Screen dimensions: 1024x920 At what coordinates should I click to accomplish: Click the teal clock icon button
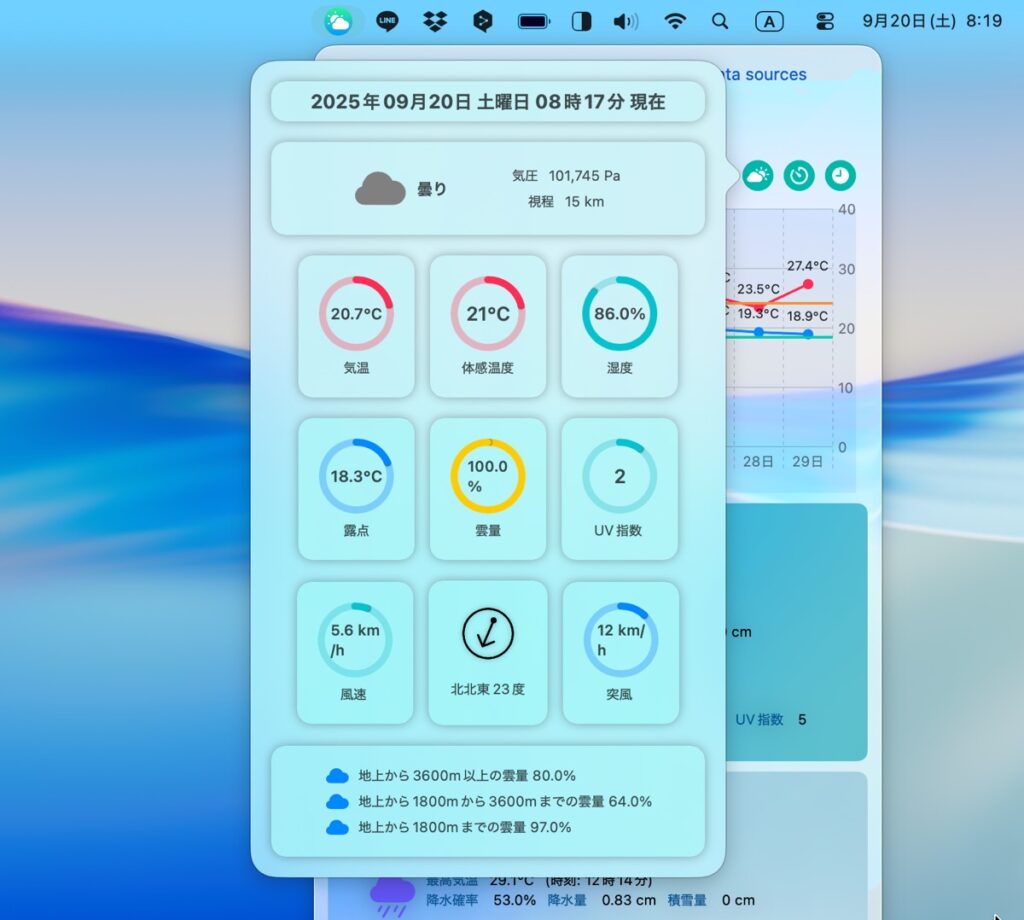[x=841, y=176]
